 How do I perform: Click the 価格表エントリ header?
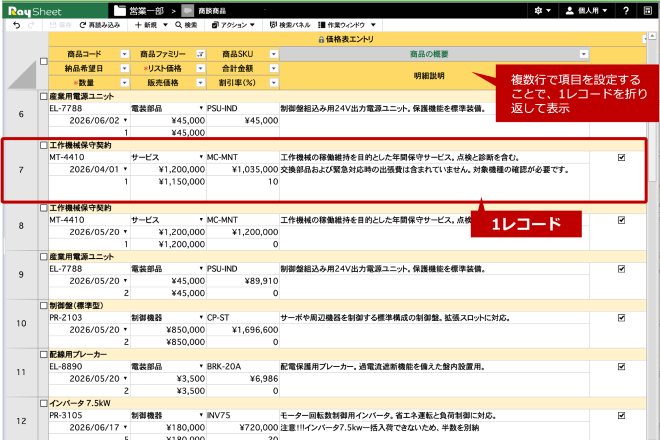tap(346, 39)
